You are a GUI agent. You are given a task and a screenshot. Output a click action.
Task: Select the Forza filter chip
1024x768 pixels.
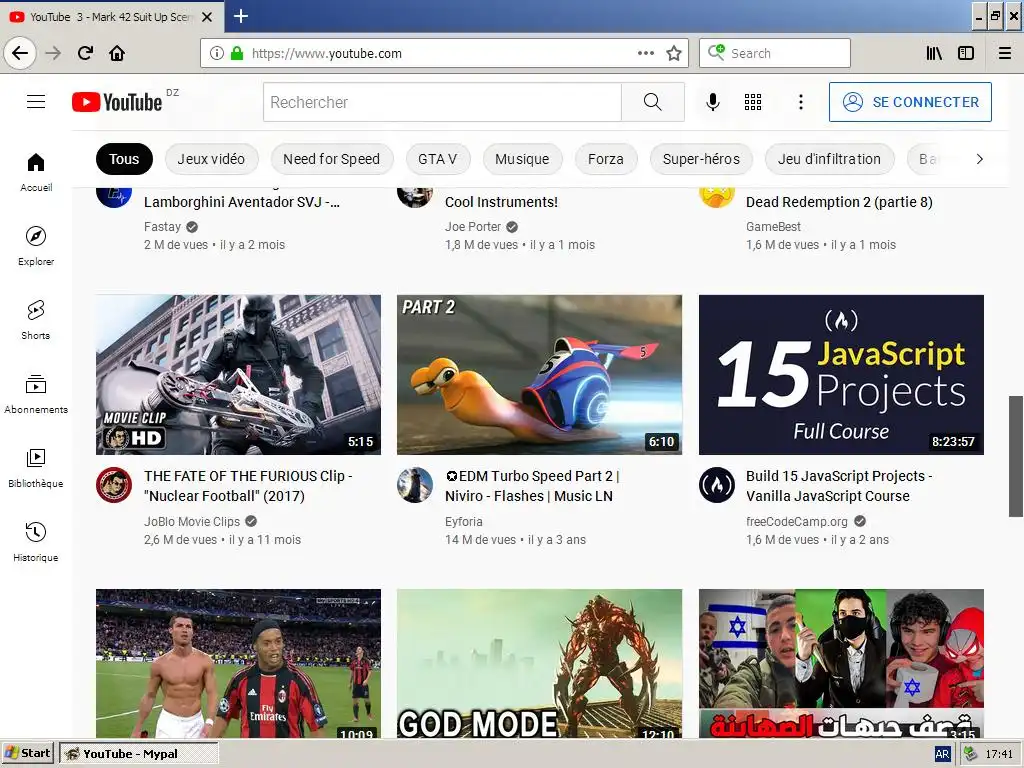click(605, 159)
